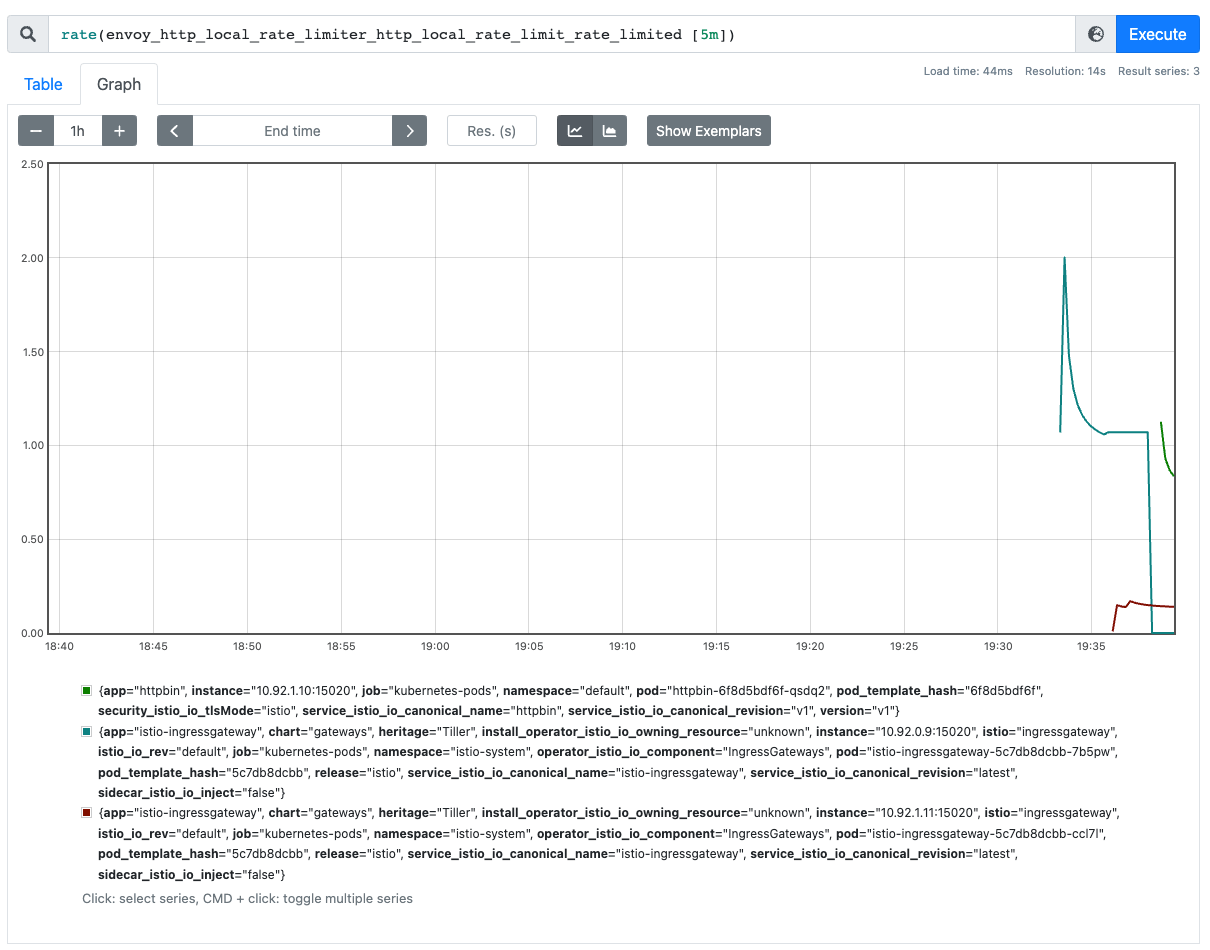
Task: Open the duration field showing 1h
Action: 77,130
